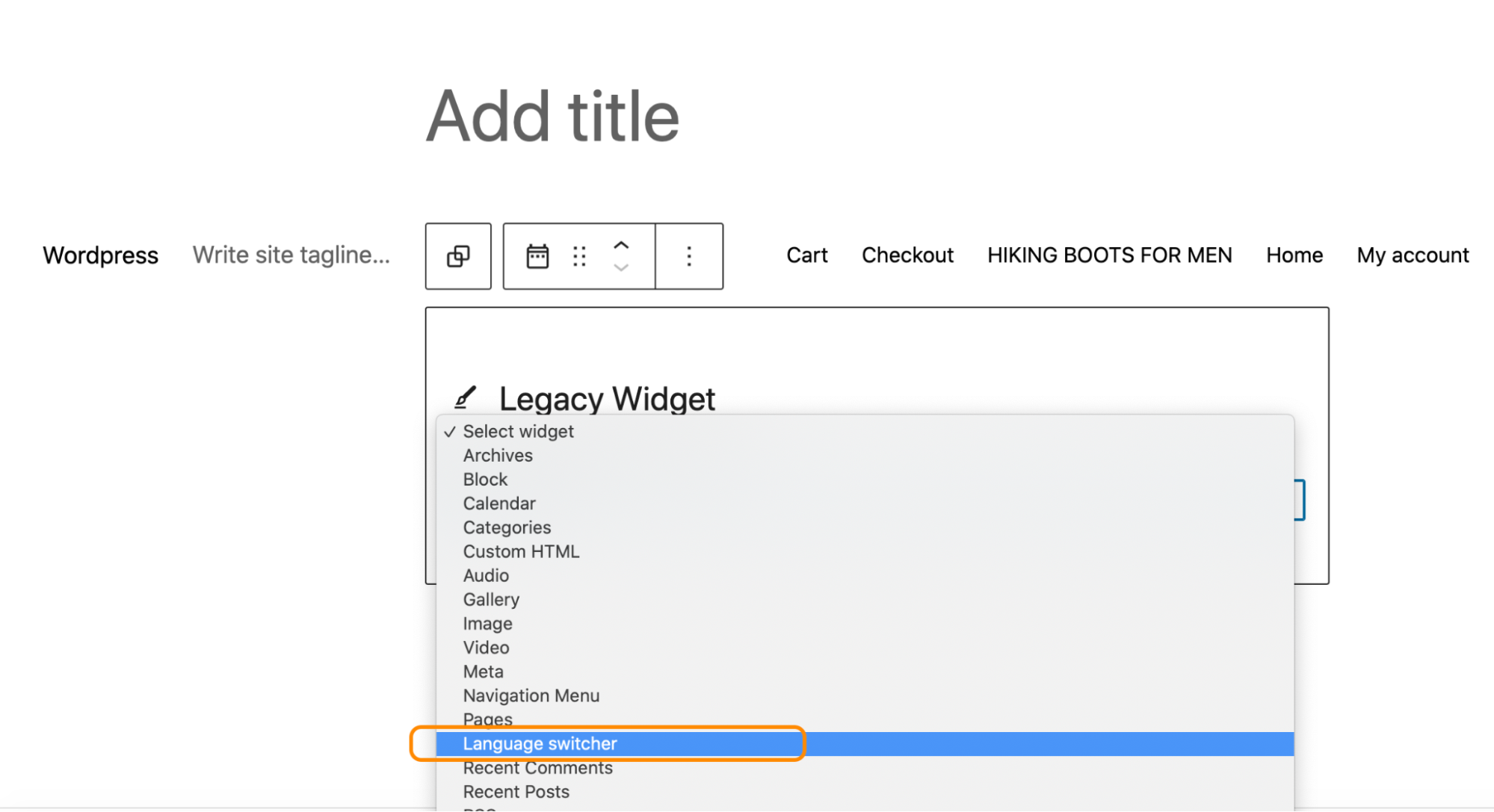Screen dimensions: 1494x812
Task: Click the select parent block icon
Action: tap(458, 256)
